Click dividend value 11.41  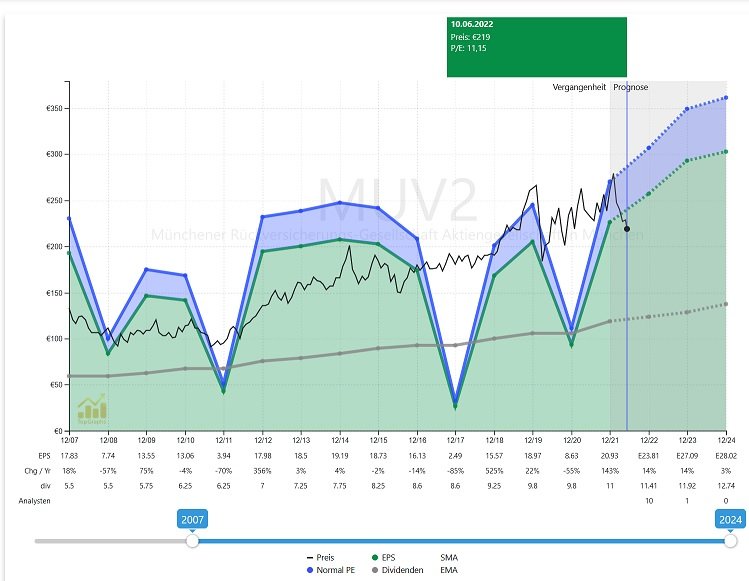point(649,486)
